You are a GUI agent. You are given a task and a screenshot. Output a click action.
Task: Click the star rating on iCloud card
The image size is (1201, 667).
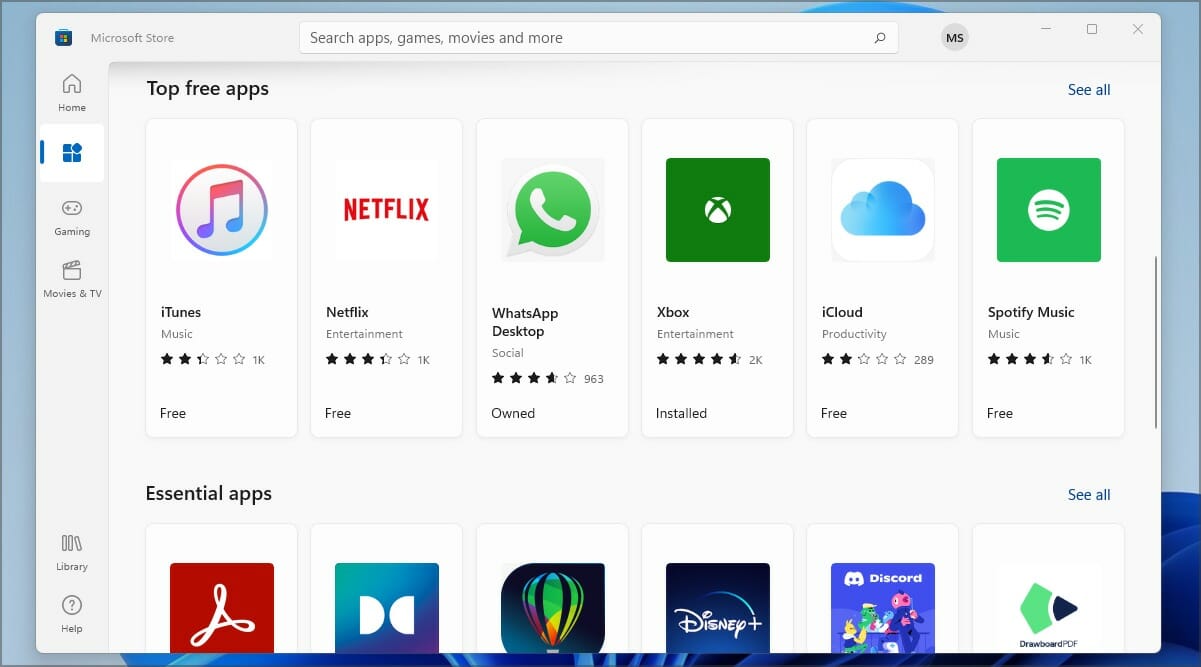point(864,359)
